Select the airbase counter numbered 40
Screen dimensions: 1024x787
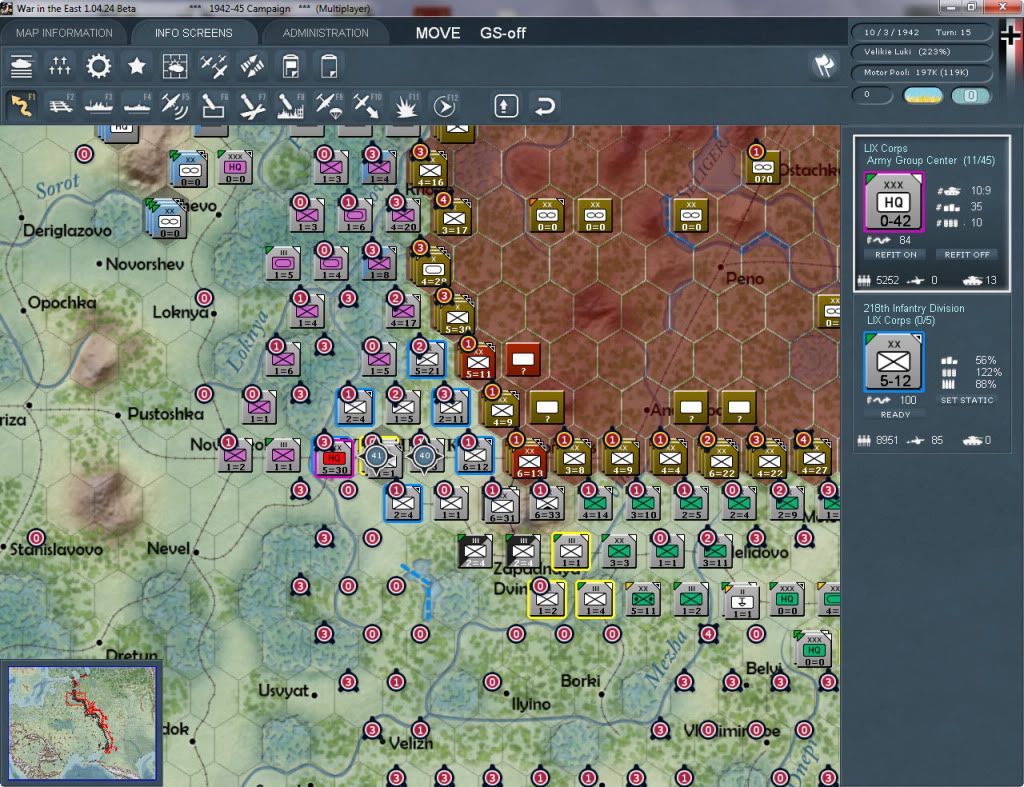424,456
